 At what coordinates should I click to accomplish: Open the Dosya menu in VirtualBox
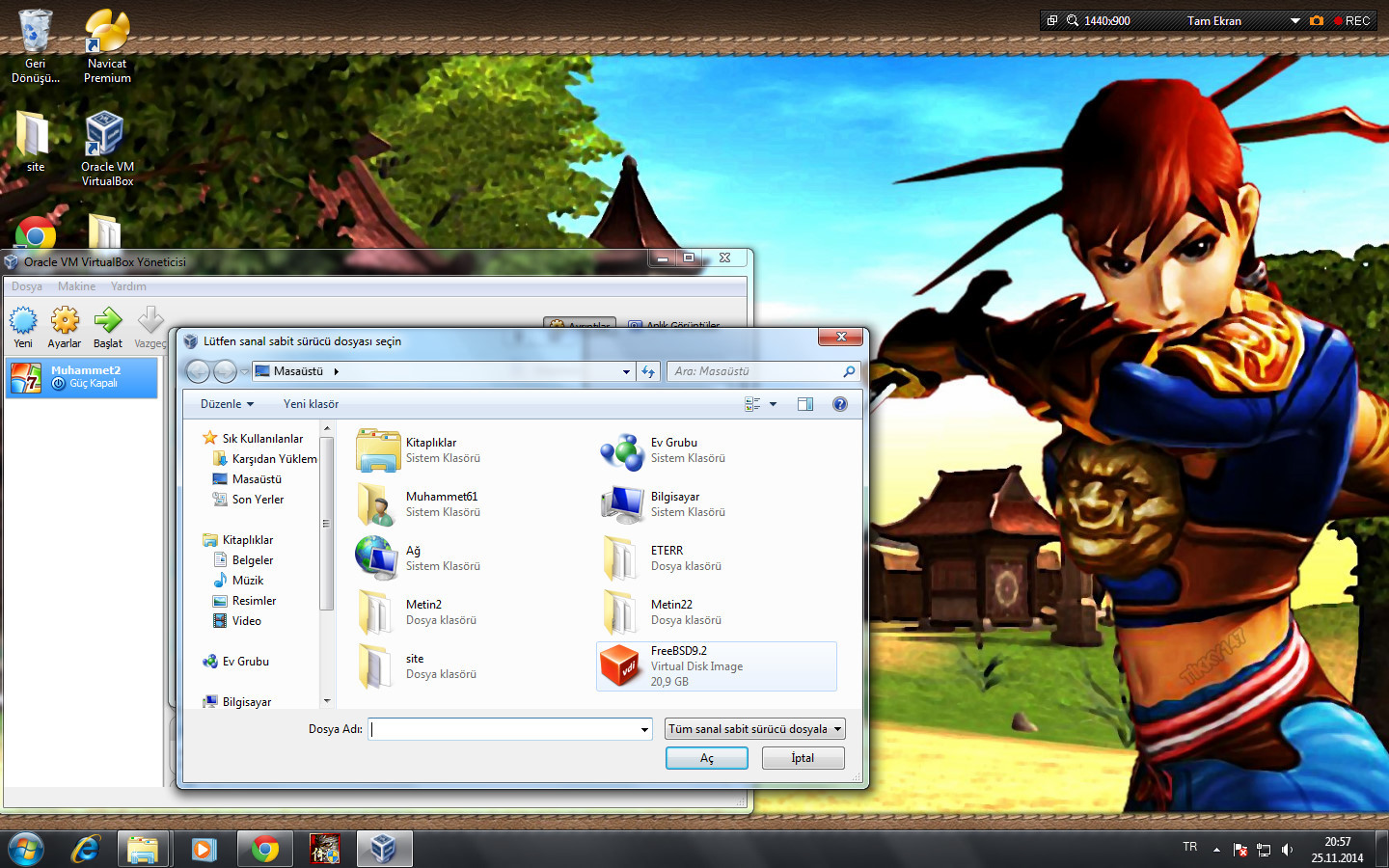(27, 286)
